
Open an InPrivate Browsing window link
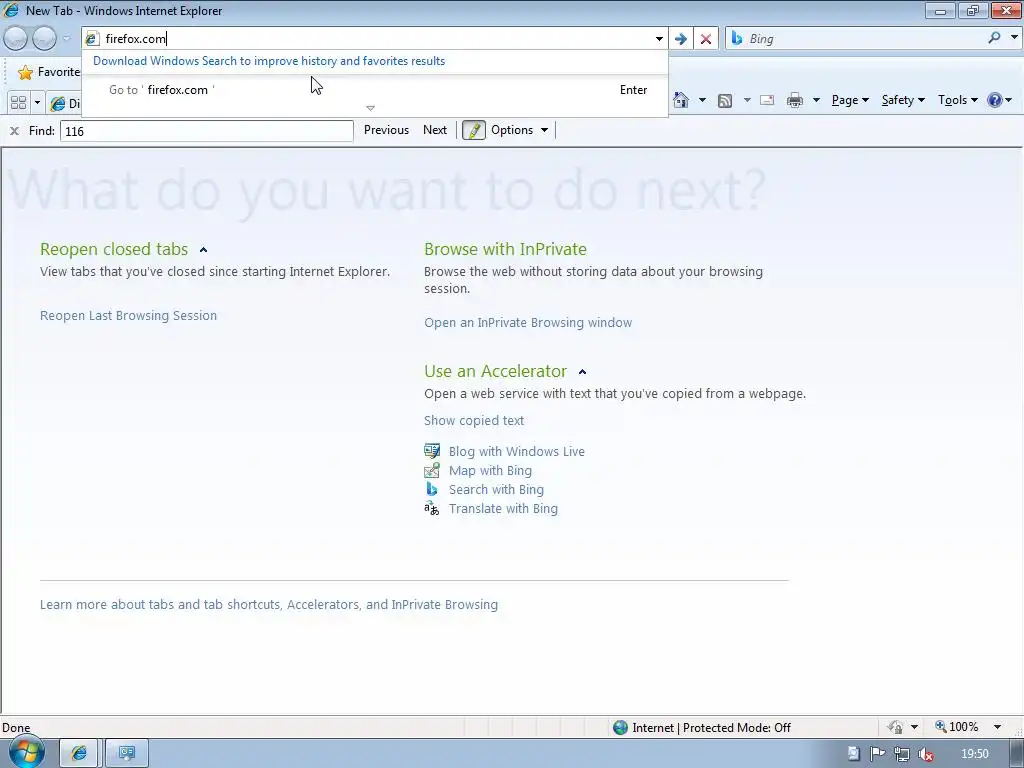528,323
